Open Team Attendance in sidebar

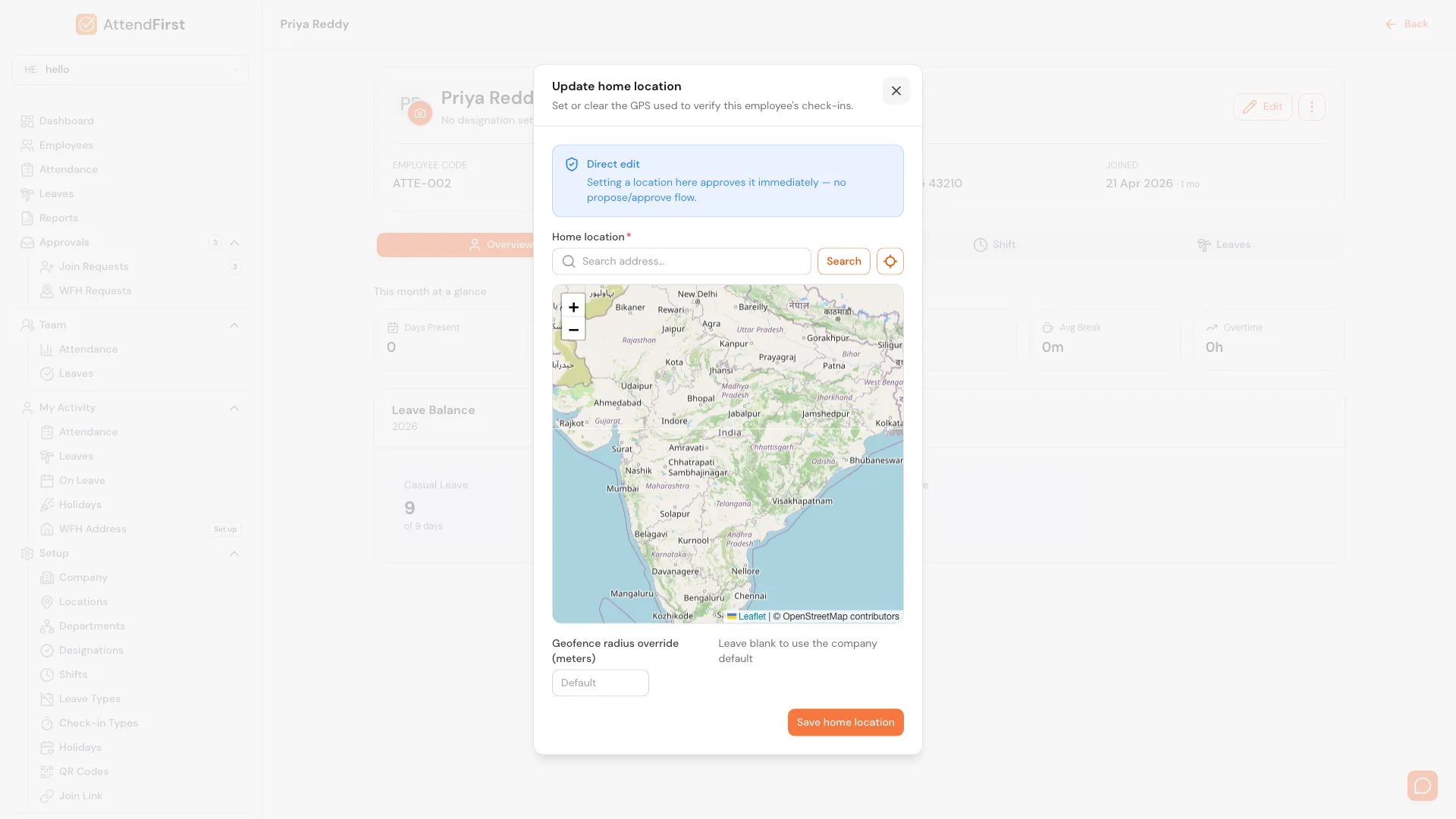click(x=88, y=349)
